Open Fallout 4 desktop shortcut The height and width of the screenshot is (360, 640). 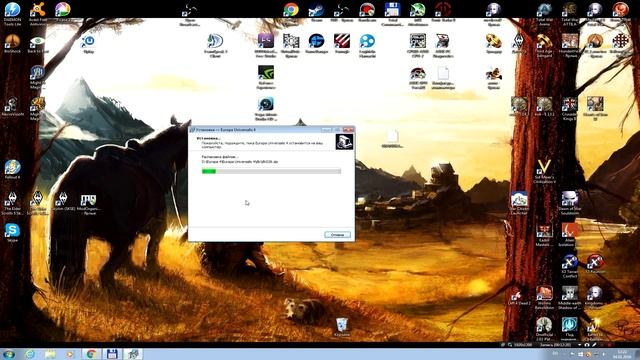click(x=12, y=169)
